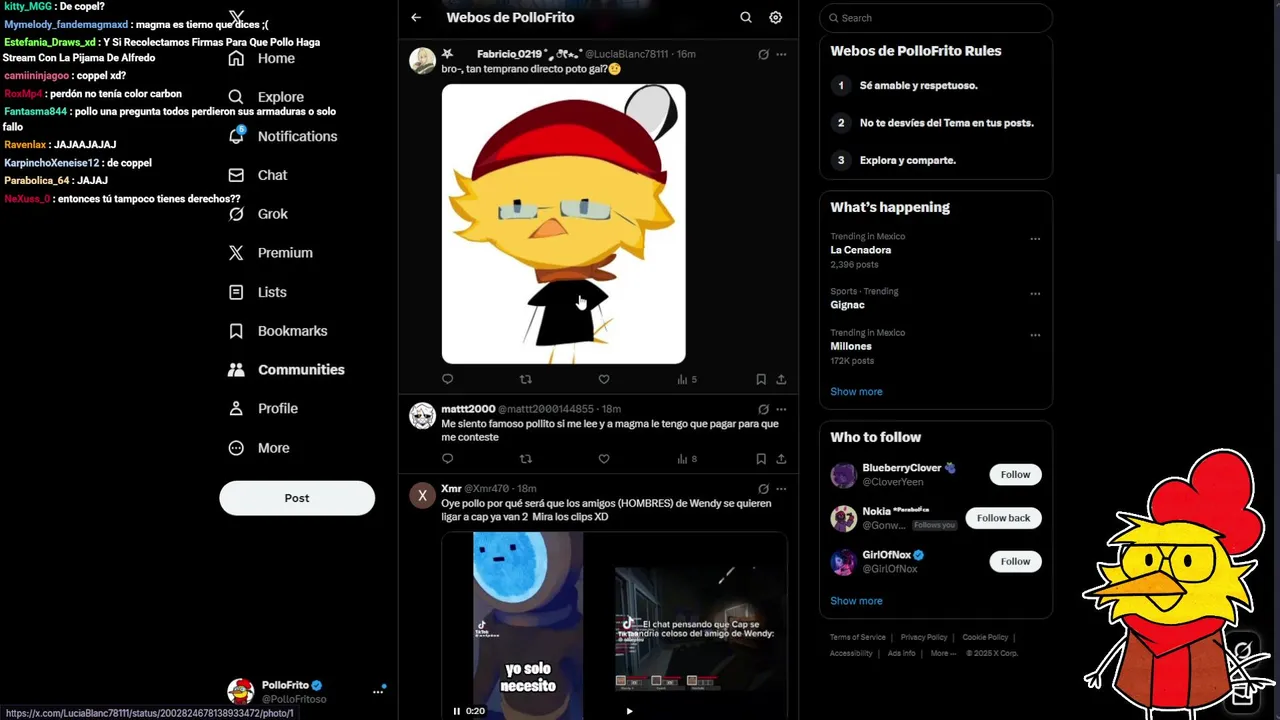Screen dimensions: 1280x720
Task: Repost the mattt2000 post
Action: [526, 459]
